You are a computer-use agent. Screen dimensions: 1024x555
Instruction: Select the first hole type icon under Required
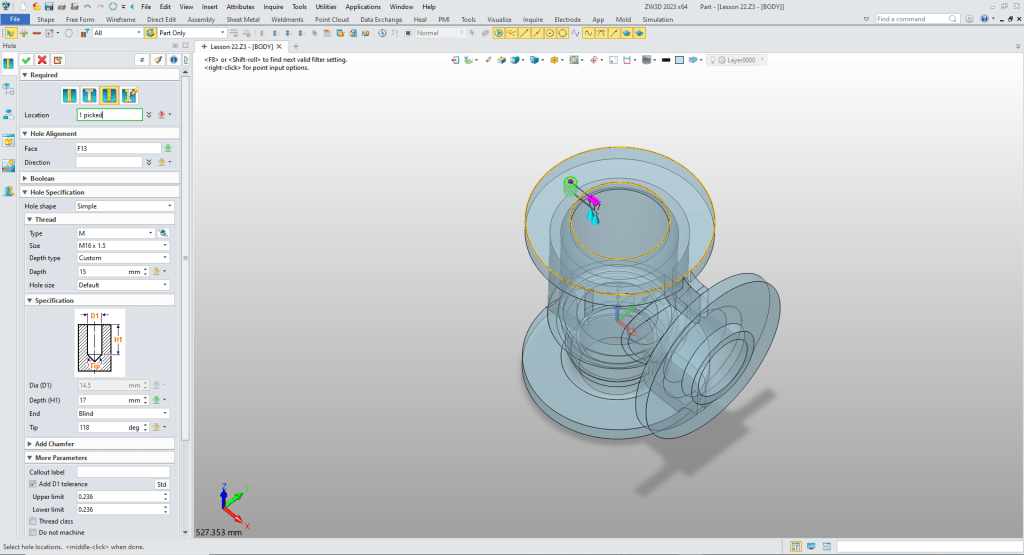click(x=69, y=96)
